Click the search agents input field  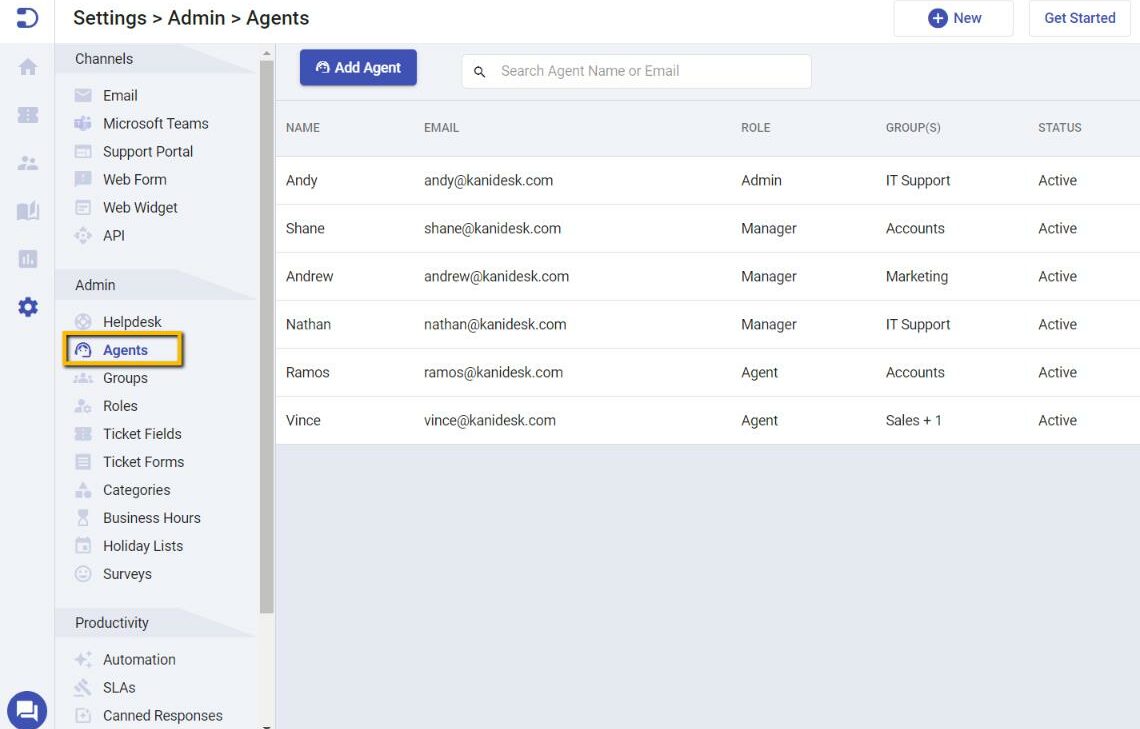pyautogui.click(x=635, y=70)
